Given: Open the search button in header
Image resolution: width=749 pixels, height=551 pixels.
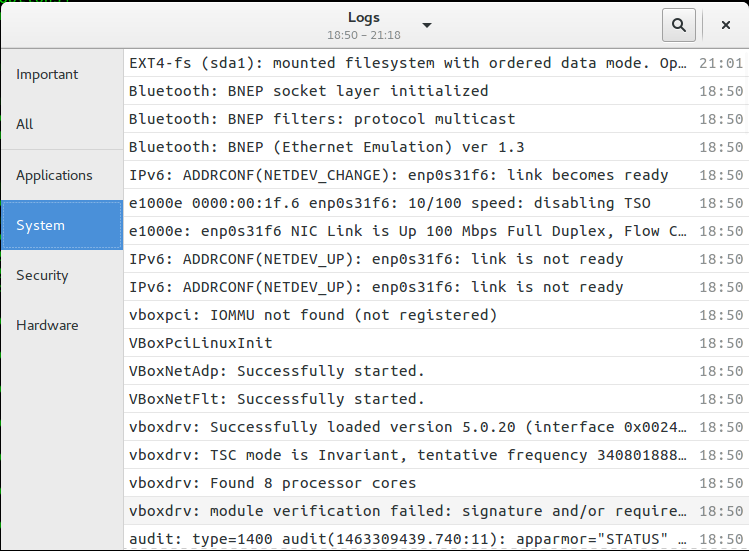Looking at the screenshot, I should (x=679, y=25).
